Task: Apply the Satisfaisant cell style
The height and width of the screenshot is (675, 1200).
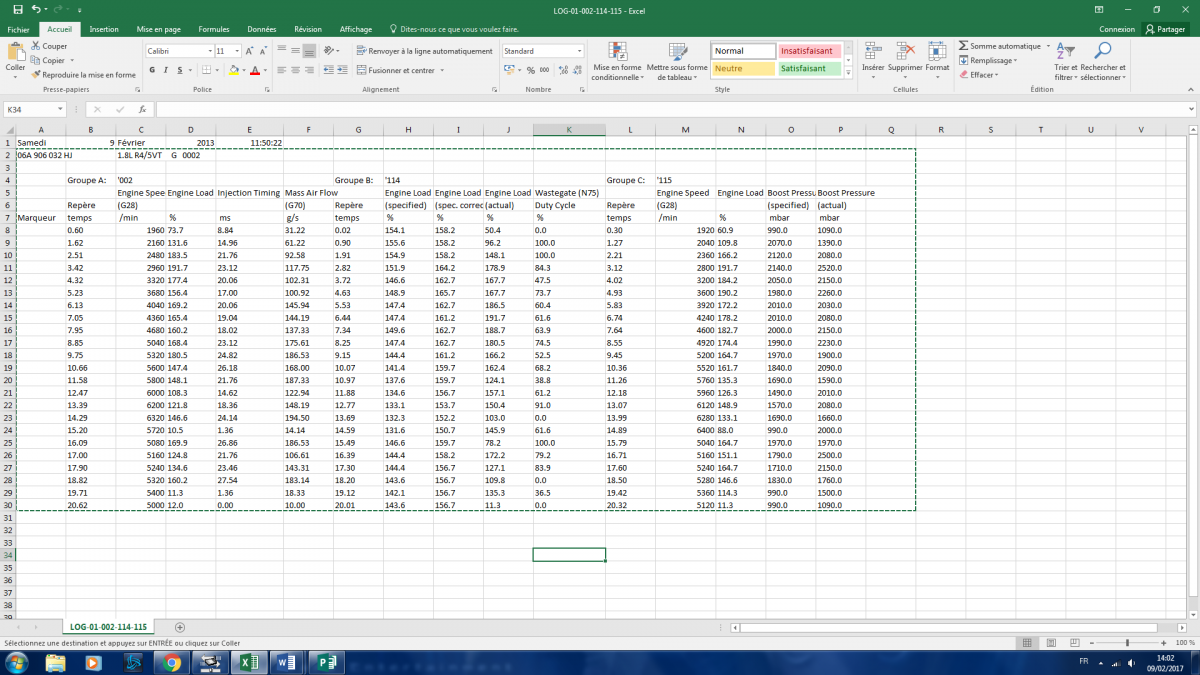Action: [808, 69]
